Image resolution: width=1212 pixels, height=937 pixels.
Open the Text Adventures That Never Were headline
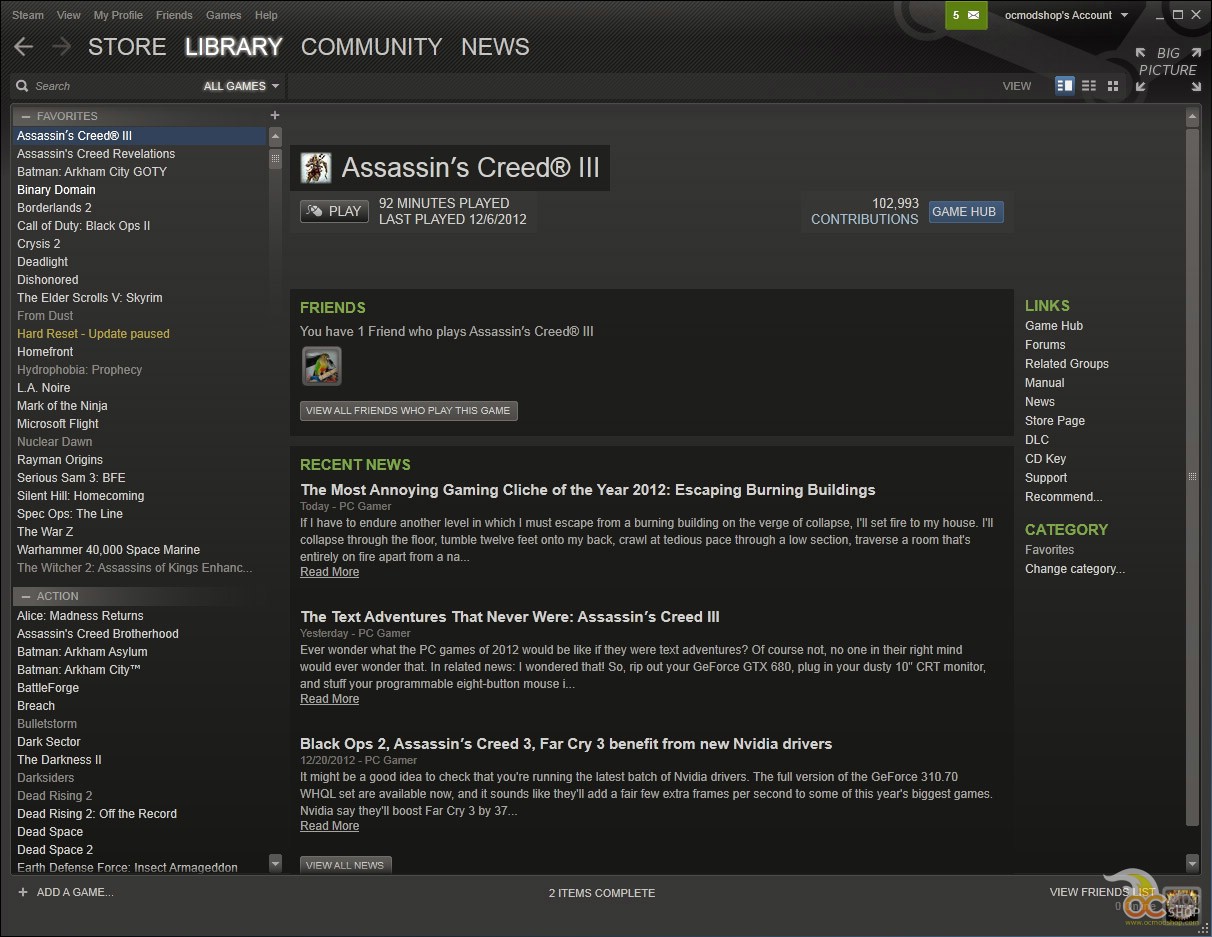510,617
